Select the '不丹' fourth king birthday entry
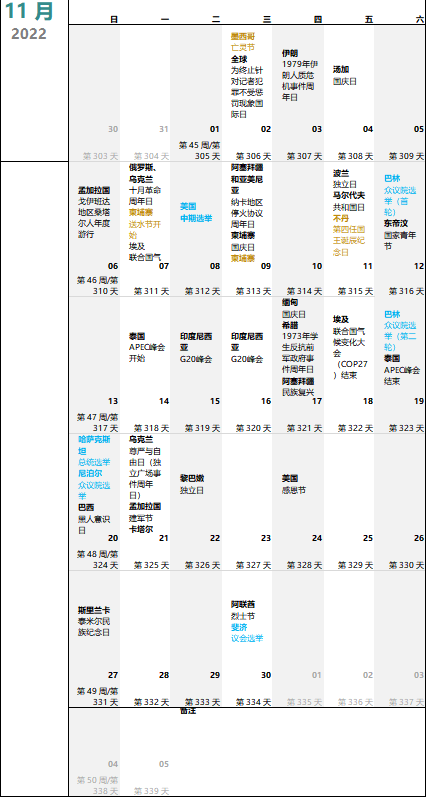 tap(349, 235)
